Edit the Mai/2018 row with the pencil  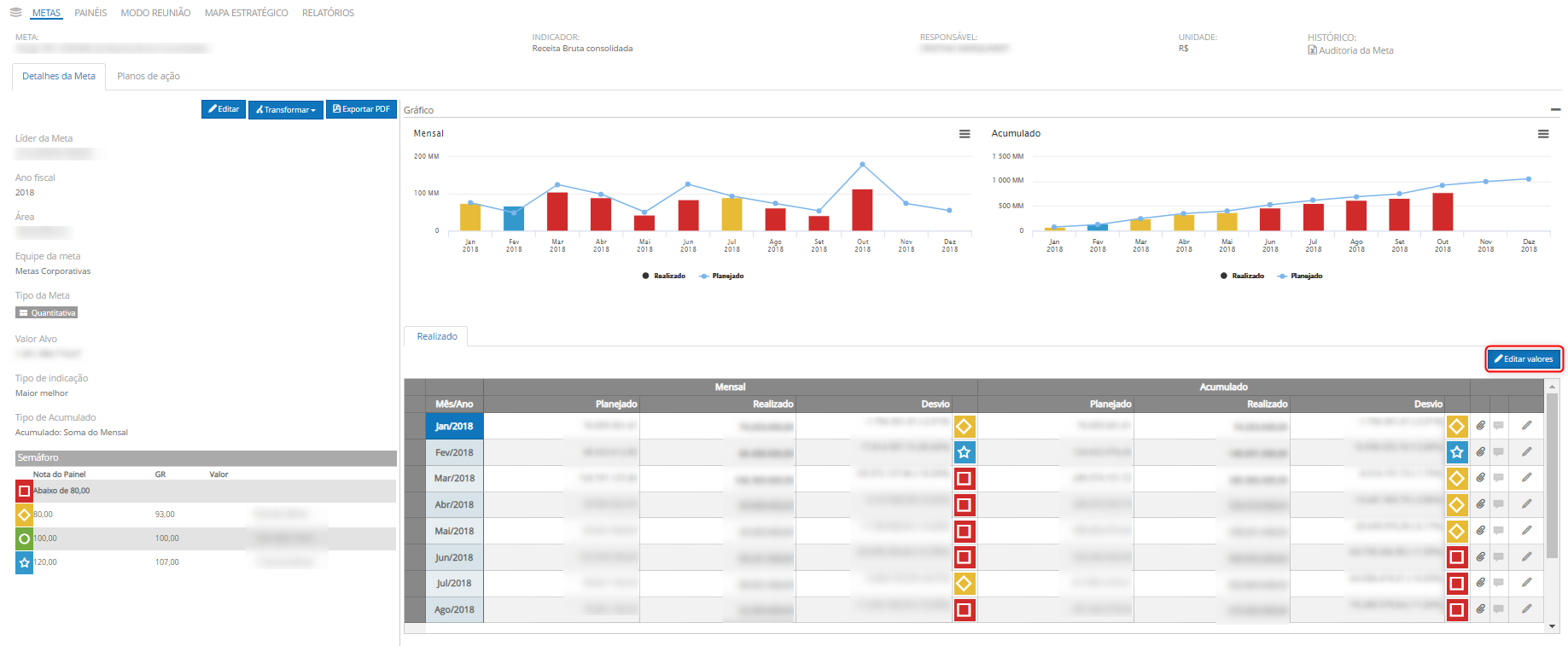pos(1527,530)
